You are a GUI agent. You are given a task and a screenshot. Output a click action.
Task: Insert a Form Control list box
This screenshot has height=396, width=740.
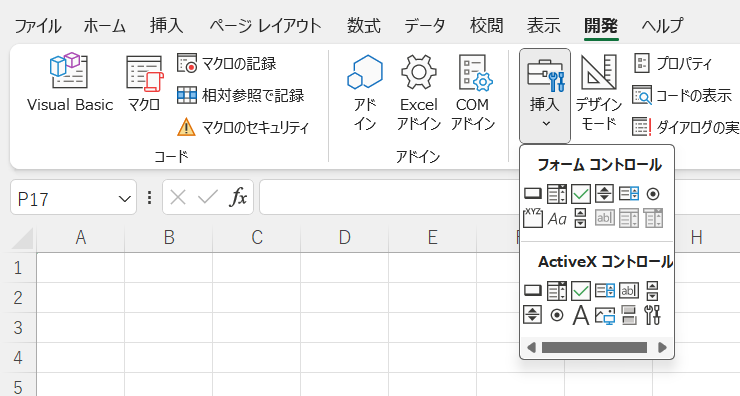coord(629,194)
